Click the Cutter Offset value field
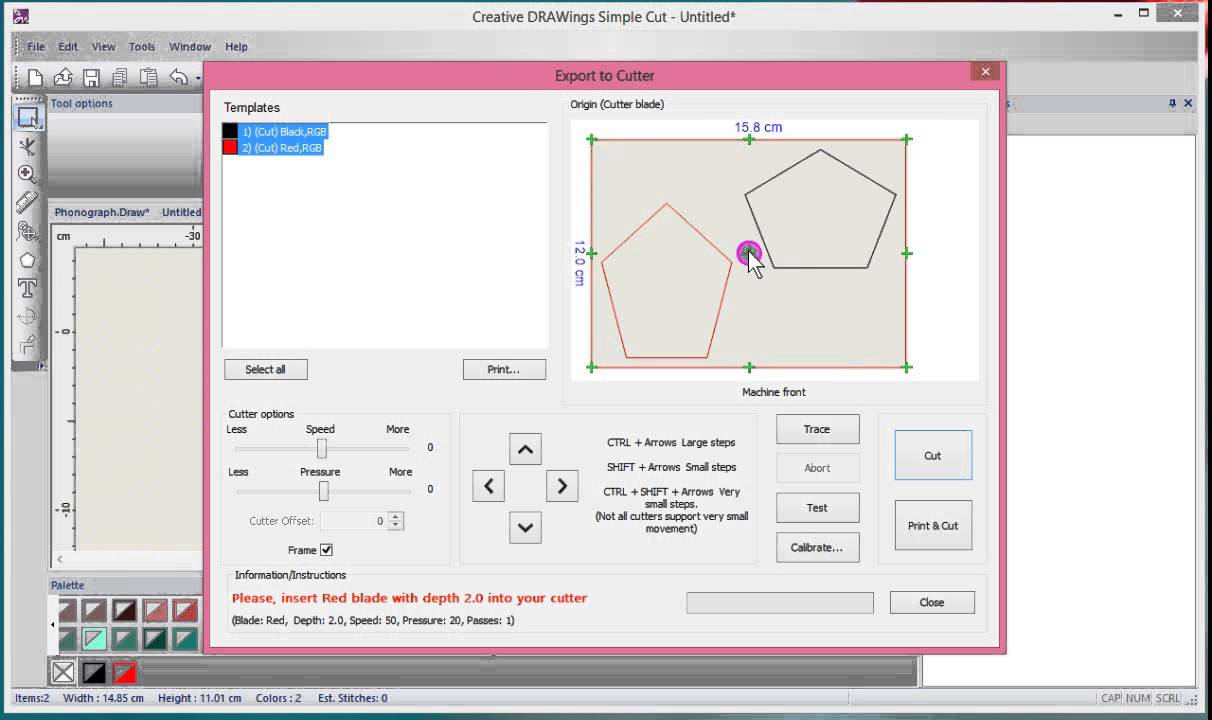 click(x=353, y=521)
